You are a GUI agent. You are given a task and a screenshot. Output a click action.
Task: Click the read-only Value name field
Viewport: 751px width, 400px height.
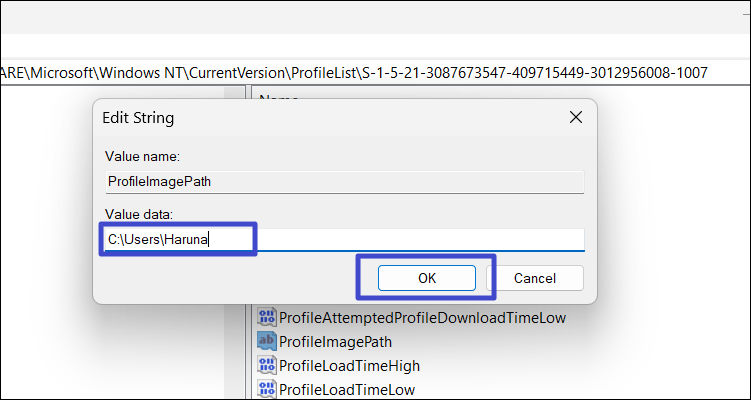[x=343, y=181]
